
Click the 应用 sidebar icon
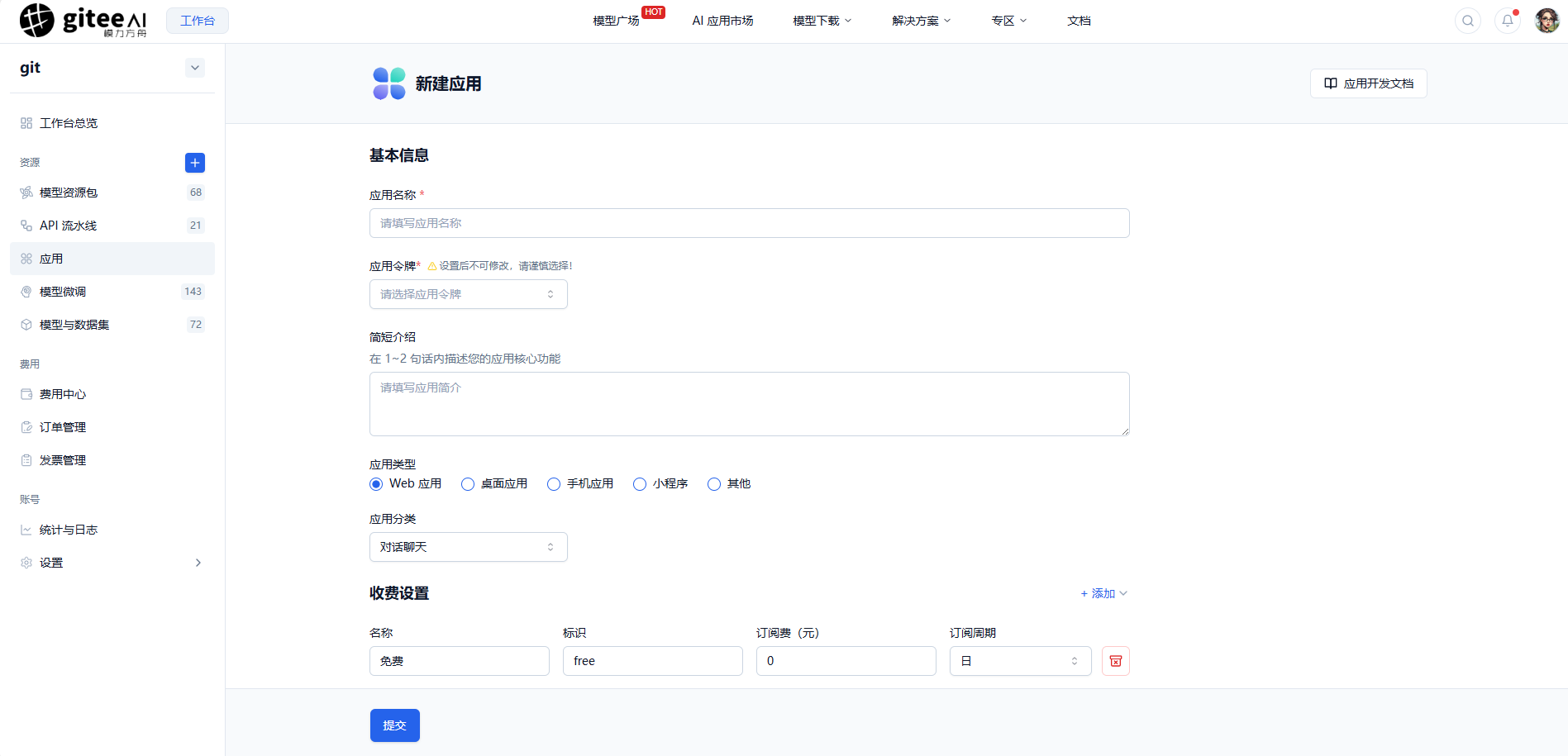(x=26, y=259)
